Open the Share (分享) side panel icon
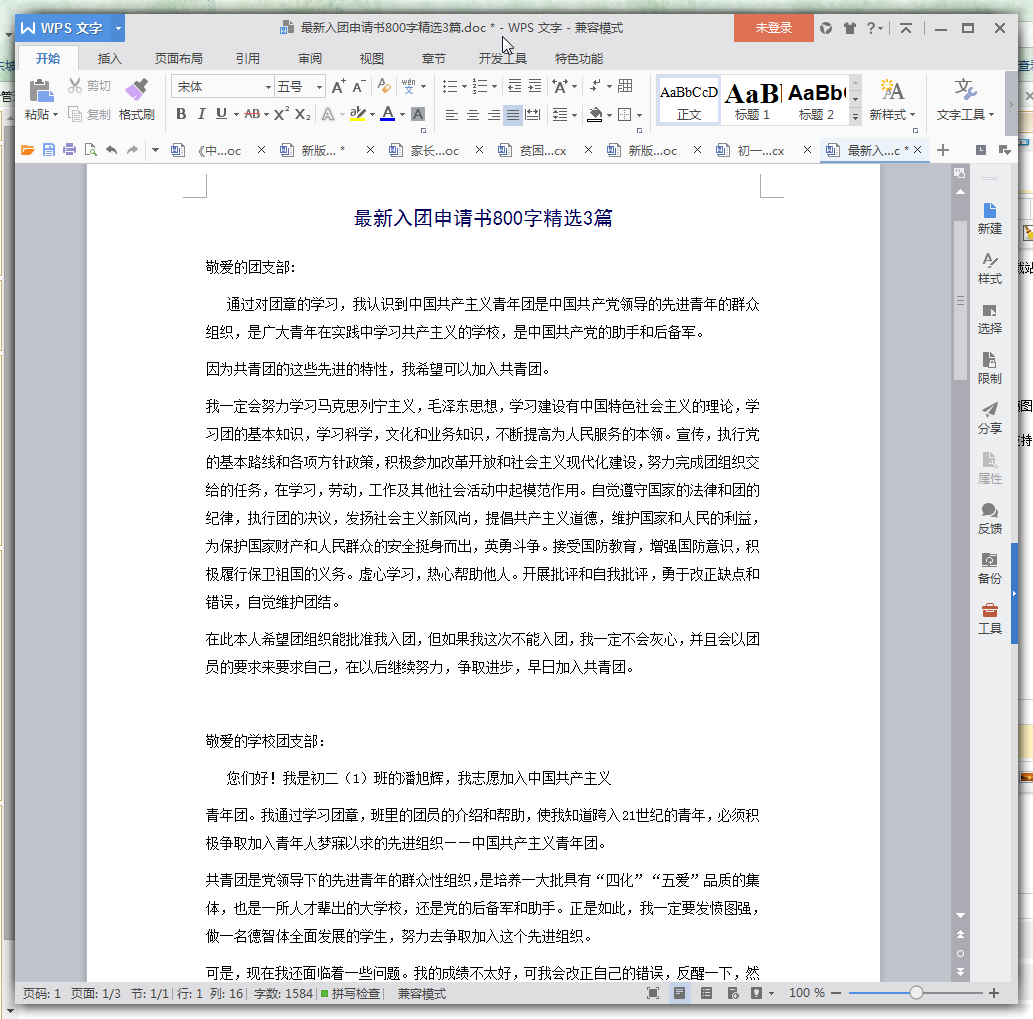The height and width of the screenshot is (1019, 1033). tap(990, 418)
